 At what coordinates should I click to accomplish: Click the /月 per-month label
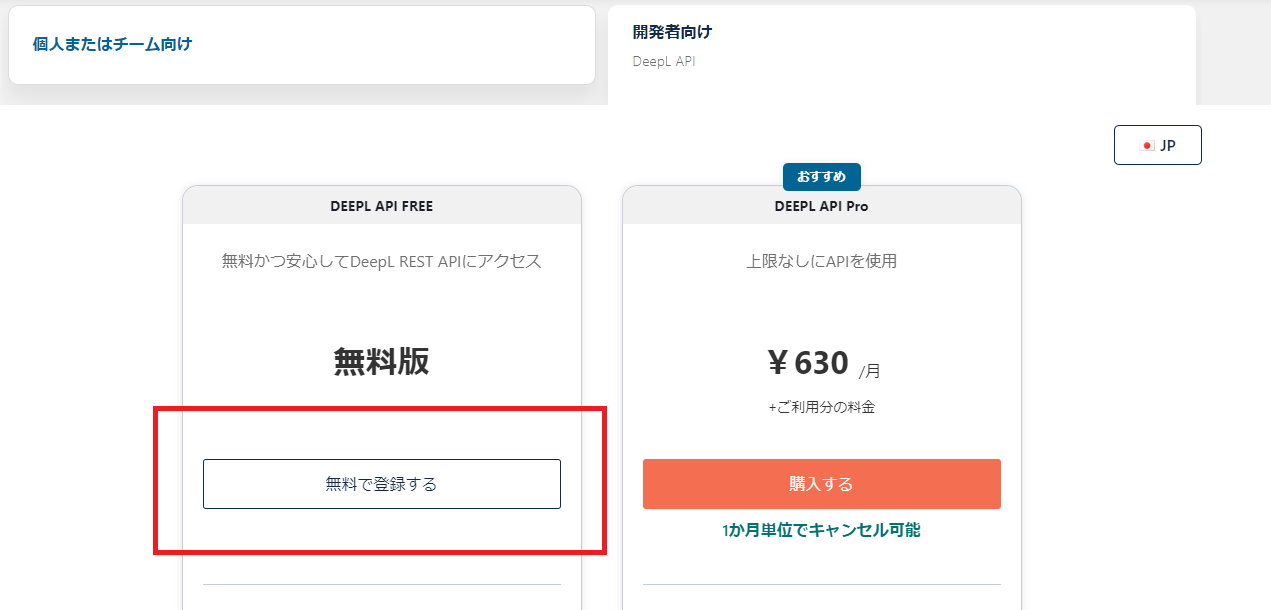(870, 371)
